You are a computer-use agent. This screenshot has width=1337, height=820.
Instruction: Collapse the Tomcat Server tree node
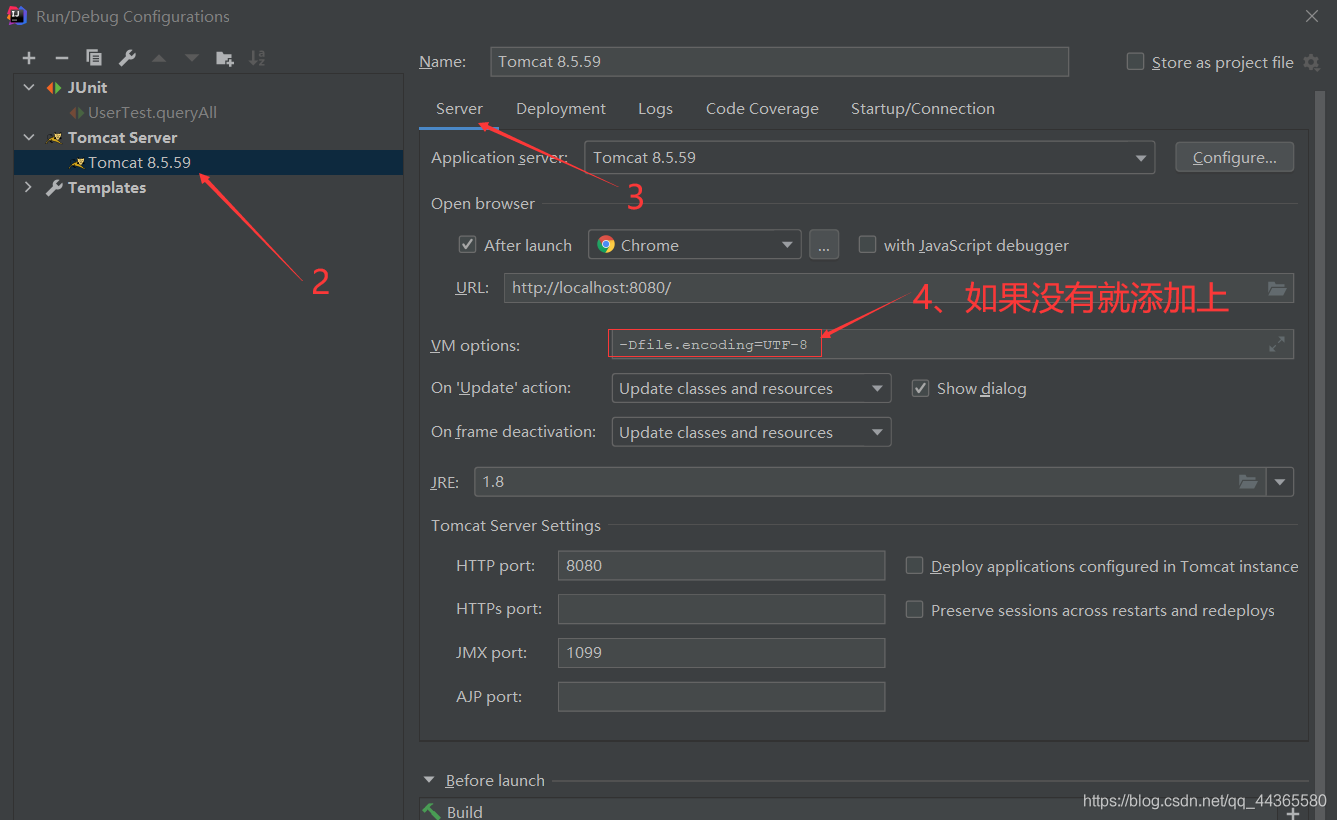(29, 138)
